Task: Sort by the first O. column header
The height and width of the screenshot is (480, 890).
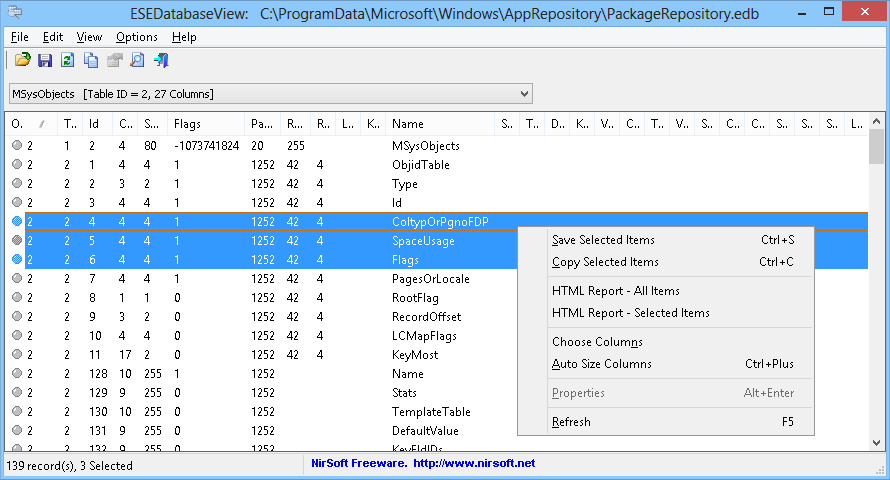Action: click(x=30, y=124)
